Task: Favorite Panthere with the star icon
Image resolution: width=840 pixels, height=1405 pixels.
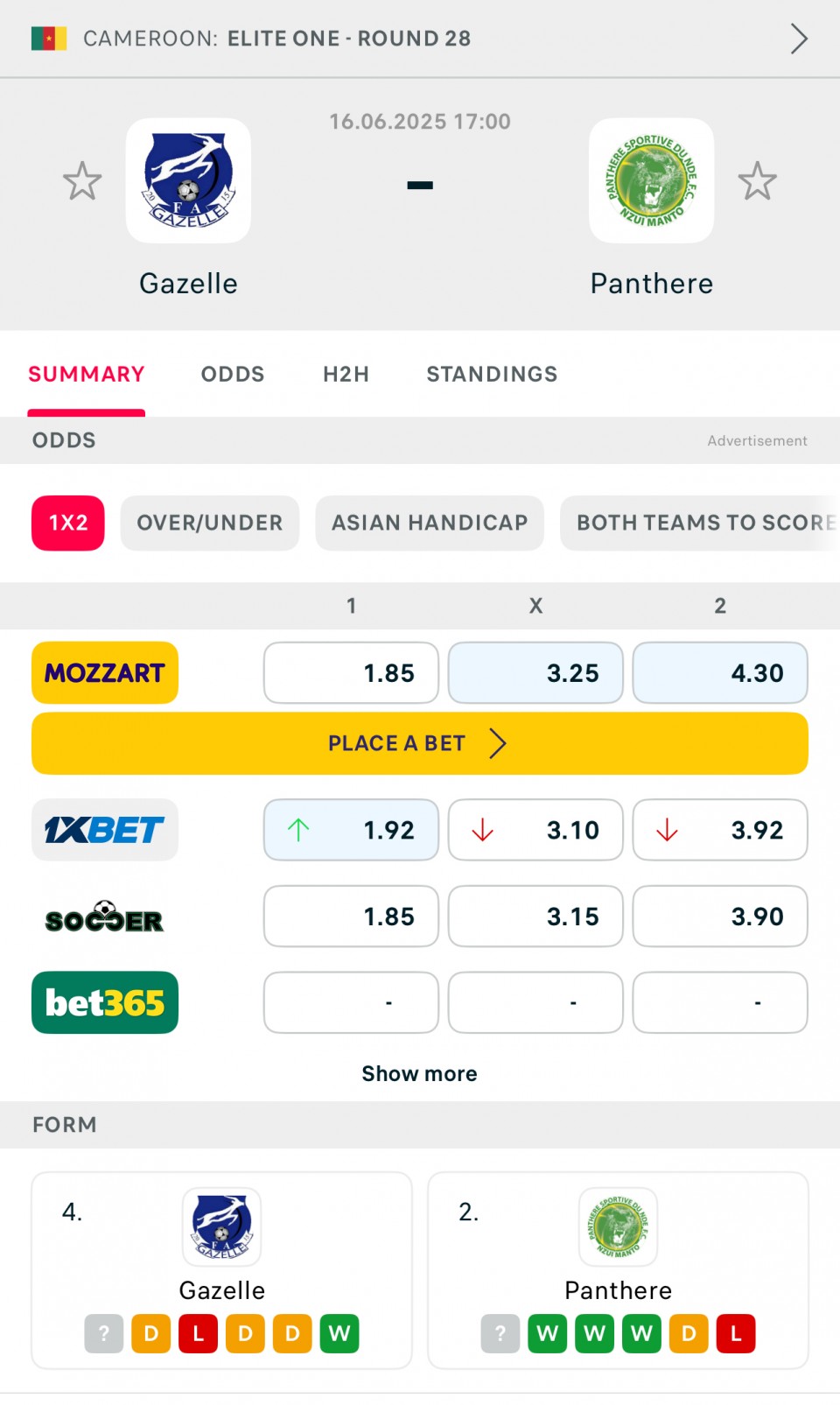Action: coord(757,181)
